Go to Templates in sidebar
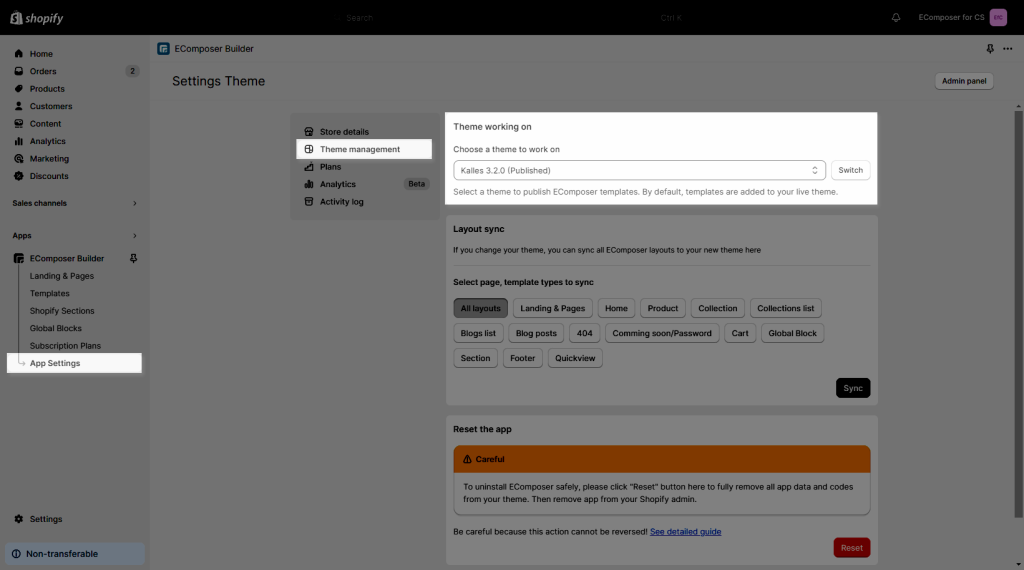1024x570 pixels. (50, 293)
